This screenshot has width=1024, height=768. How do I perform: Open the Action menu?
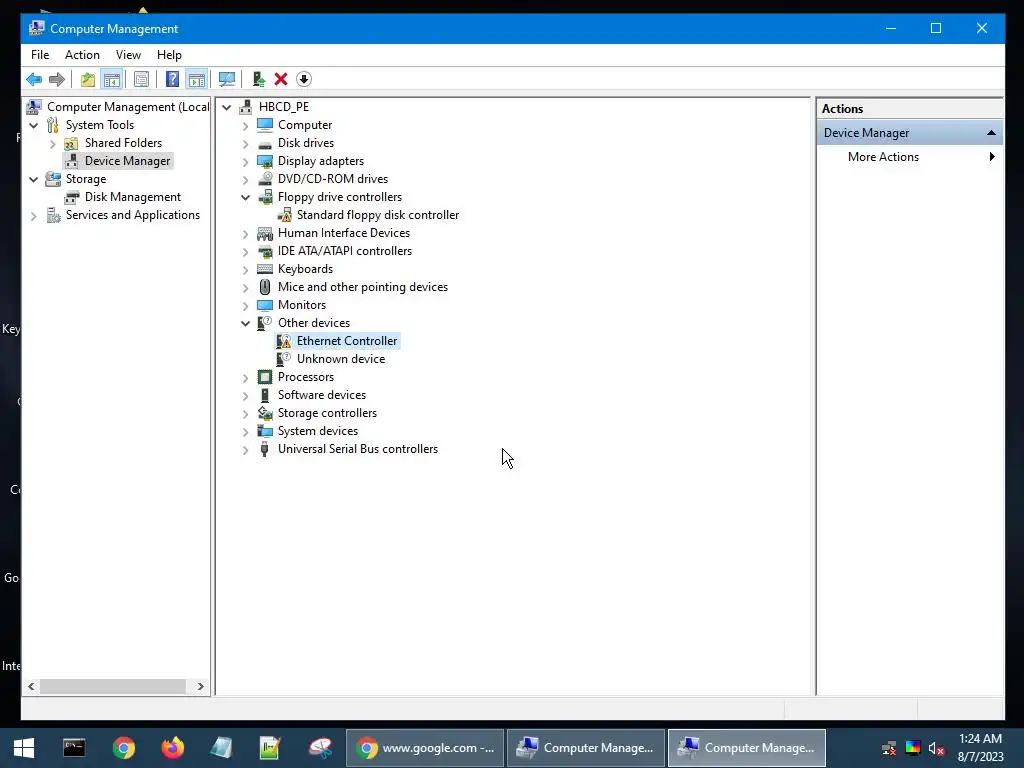(x=82, y=55)
